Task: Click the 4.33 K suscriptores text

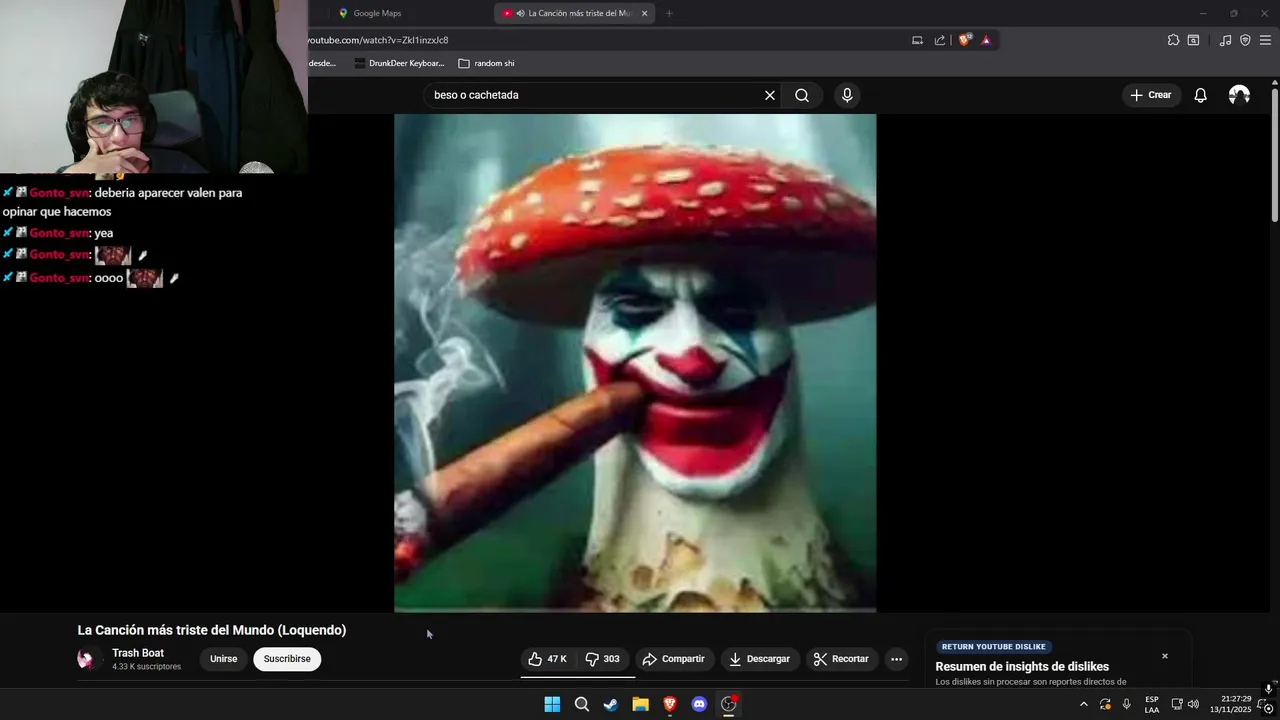Action: click(x=146, y=667)
